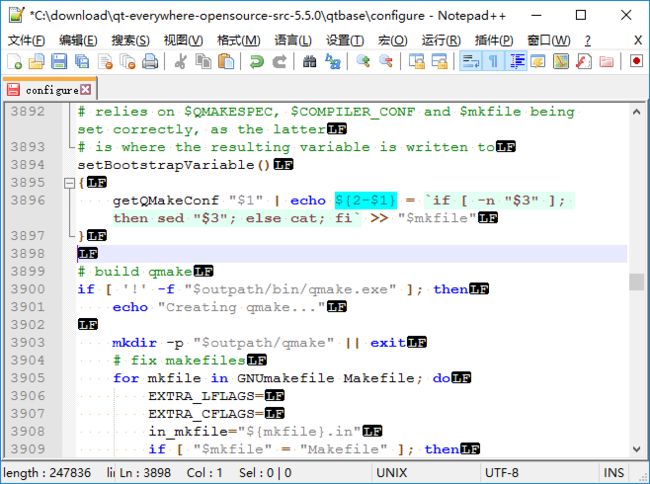Click the highlighted ${2-$1} text

366,201
